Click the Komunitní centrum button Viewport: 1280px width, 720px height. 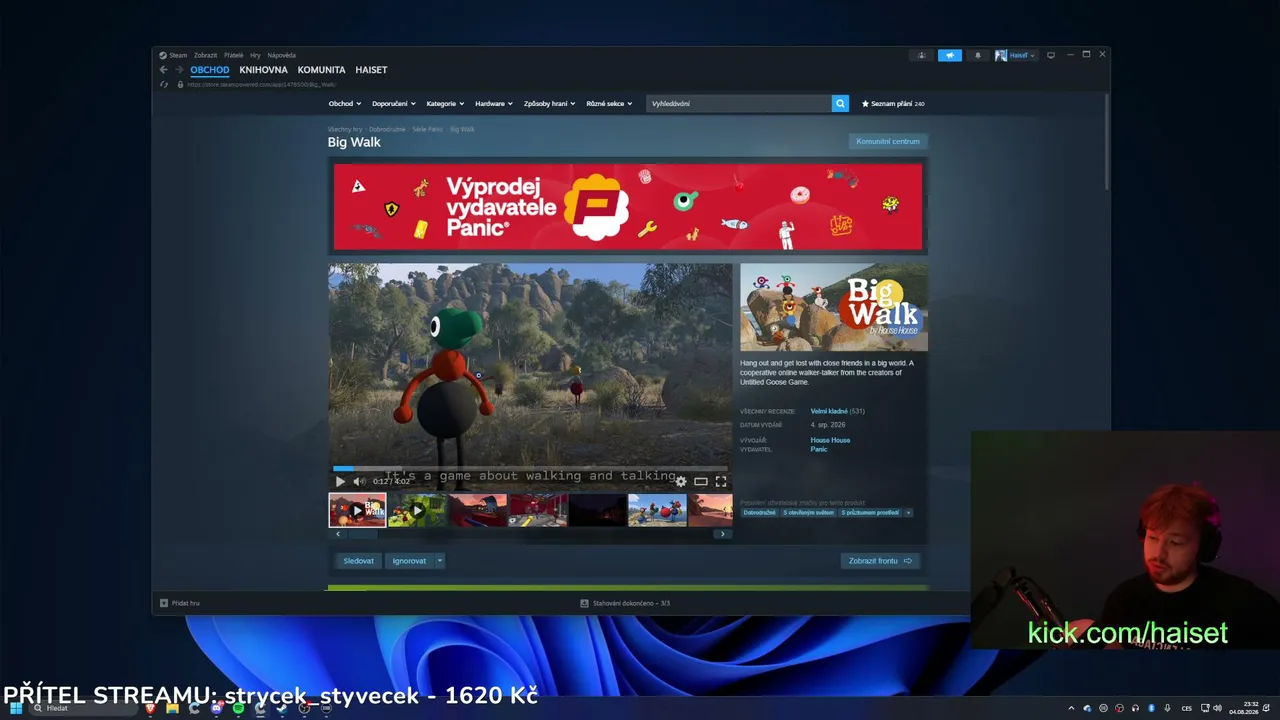[x=888, y=141]
